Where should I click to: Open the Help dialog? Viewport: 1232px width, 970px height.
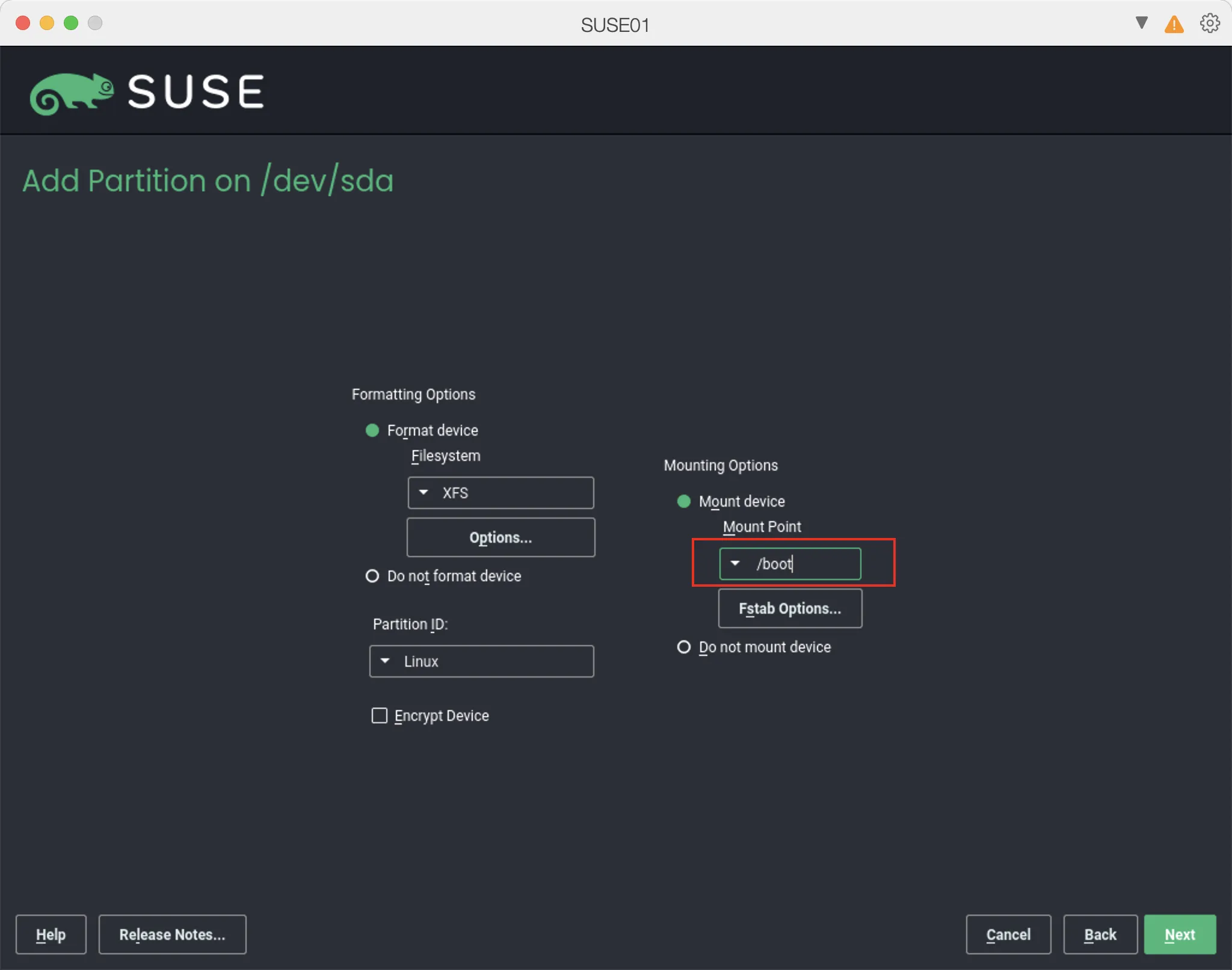[x=51, y=934]
